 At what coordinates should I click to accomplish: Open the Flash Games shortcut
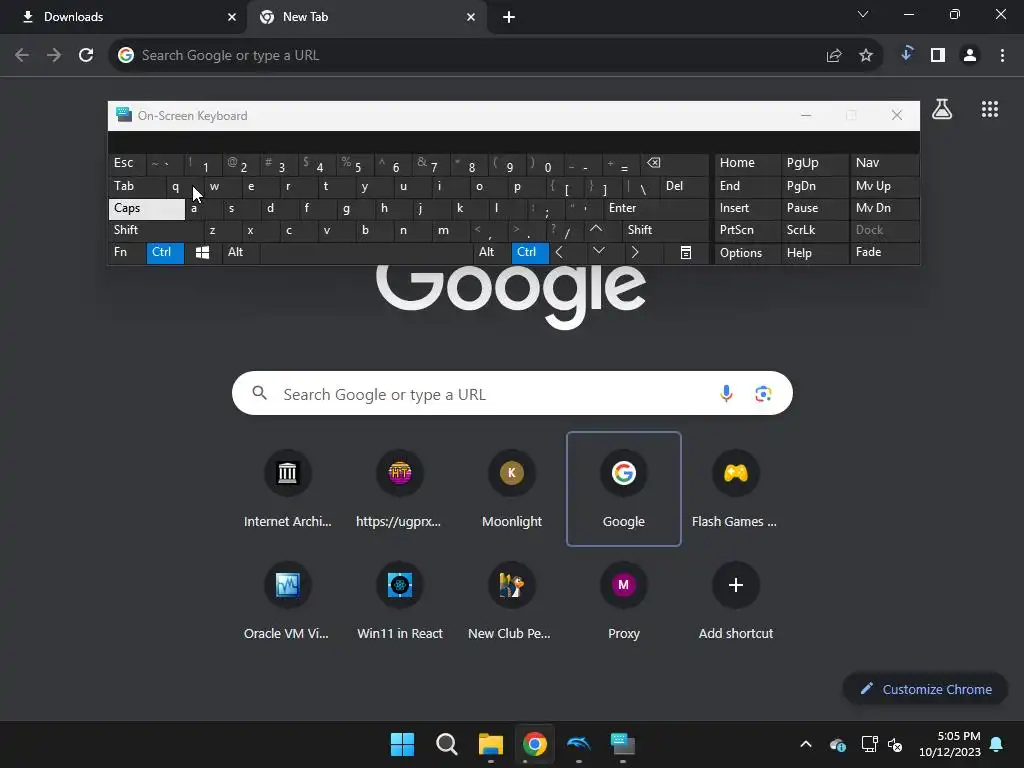point(735,488)
